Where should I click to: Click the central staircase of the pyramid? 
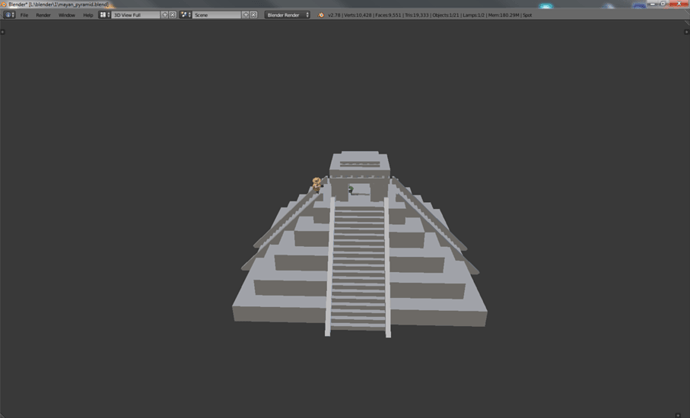pos(358,268)
